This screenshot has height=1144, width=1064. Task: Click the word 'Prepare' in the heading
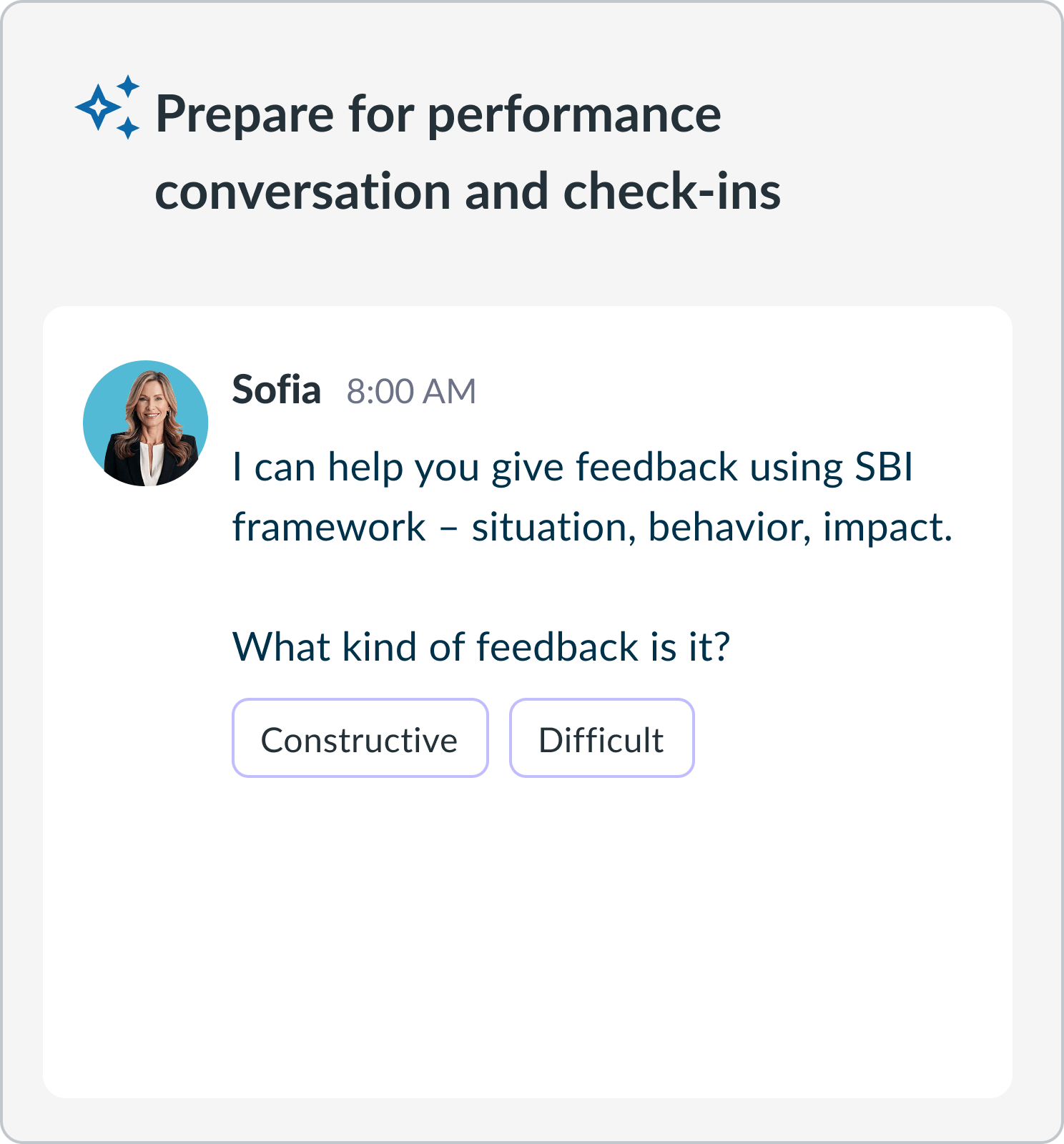pyautogui.click(x=245, y=114)
